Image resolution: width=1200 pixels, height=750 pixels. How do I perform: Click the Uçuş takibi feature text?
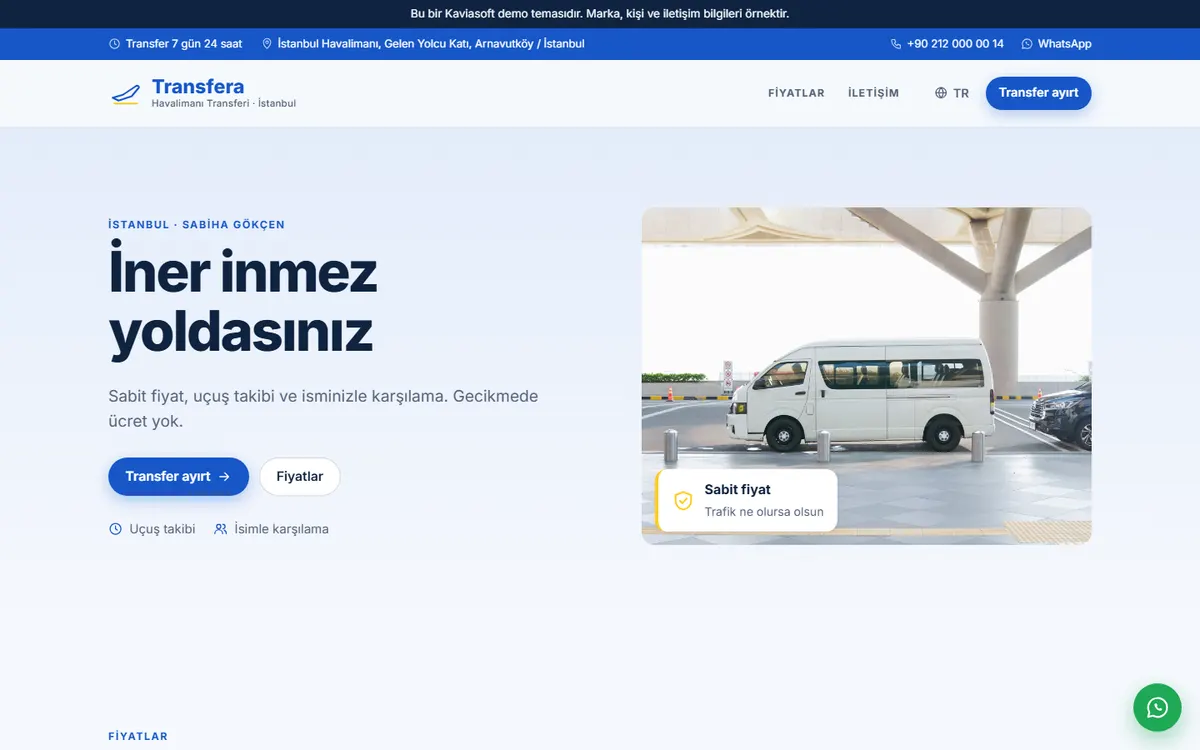162,529
